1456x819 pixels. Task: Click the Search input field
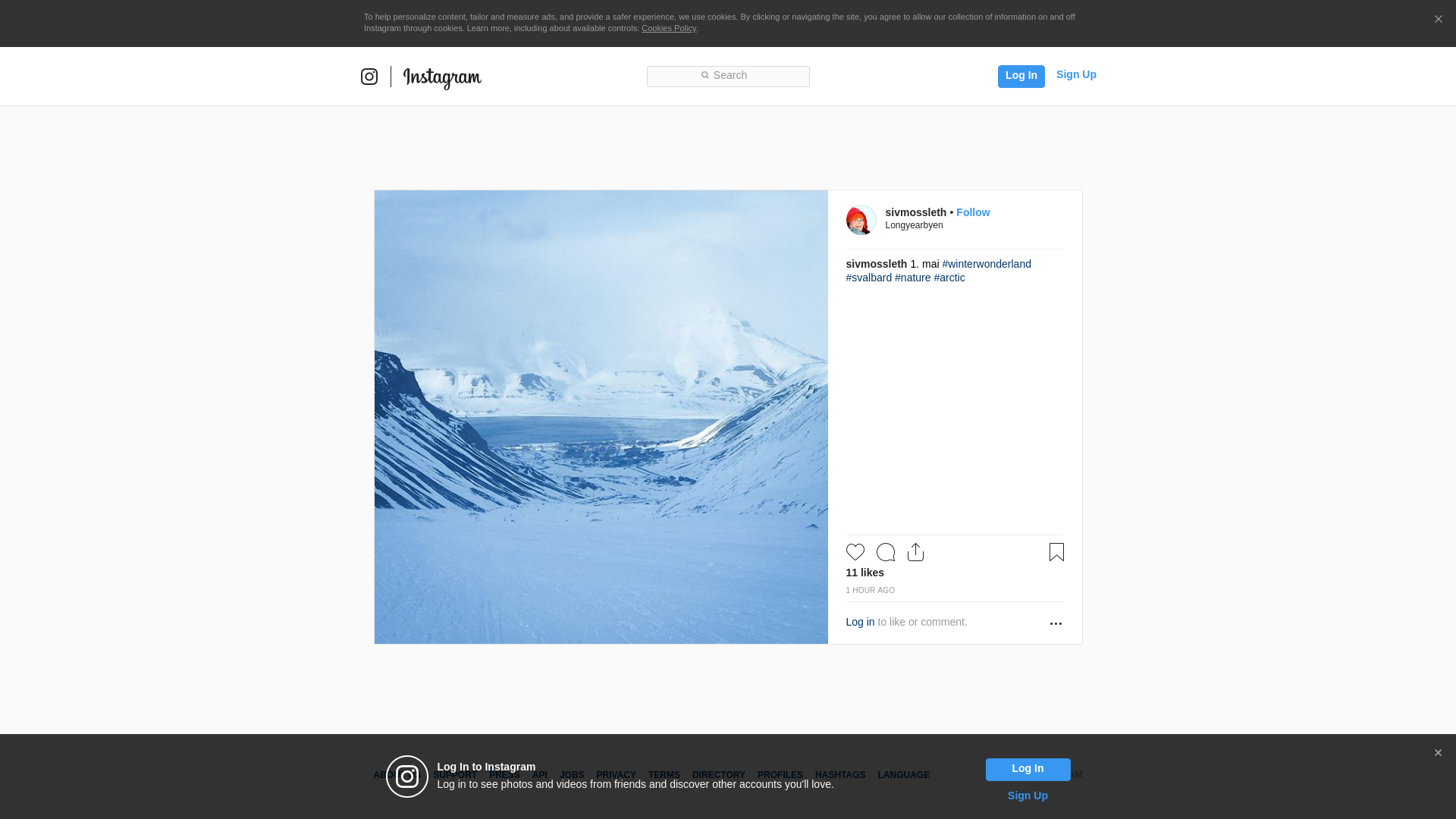(x=728, y=76)
